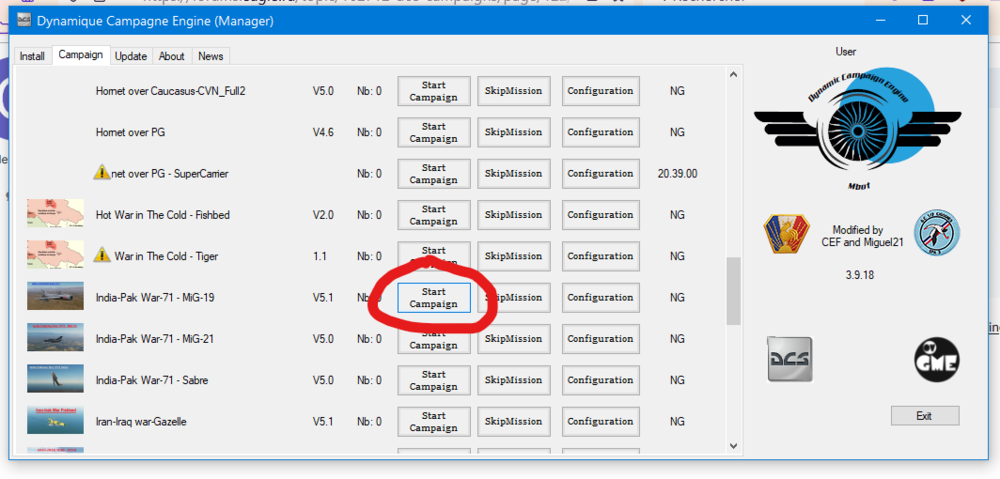The width and height of the screenshot is (1000, 479).
Task: Select the 'Hornet over PG' campaign name
Action: tap(130, 133)
